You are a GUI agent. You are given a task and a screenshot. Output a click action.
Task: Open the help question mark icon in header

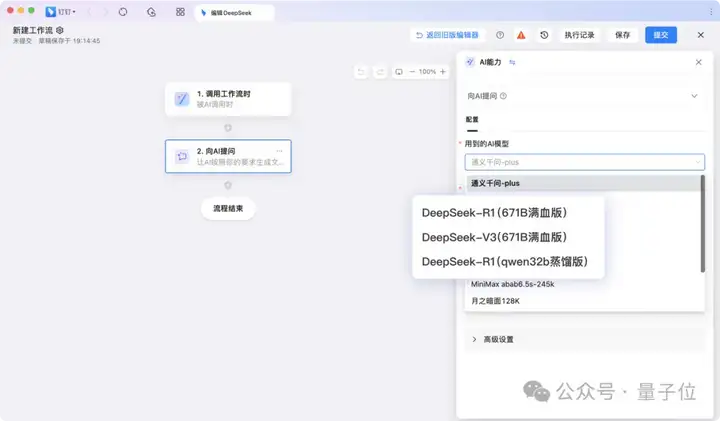[500, 35]
